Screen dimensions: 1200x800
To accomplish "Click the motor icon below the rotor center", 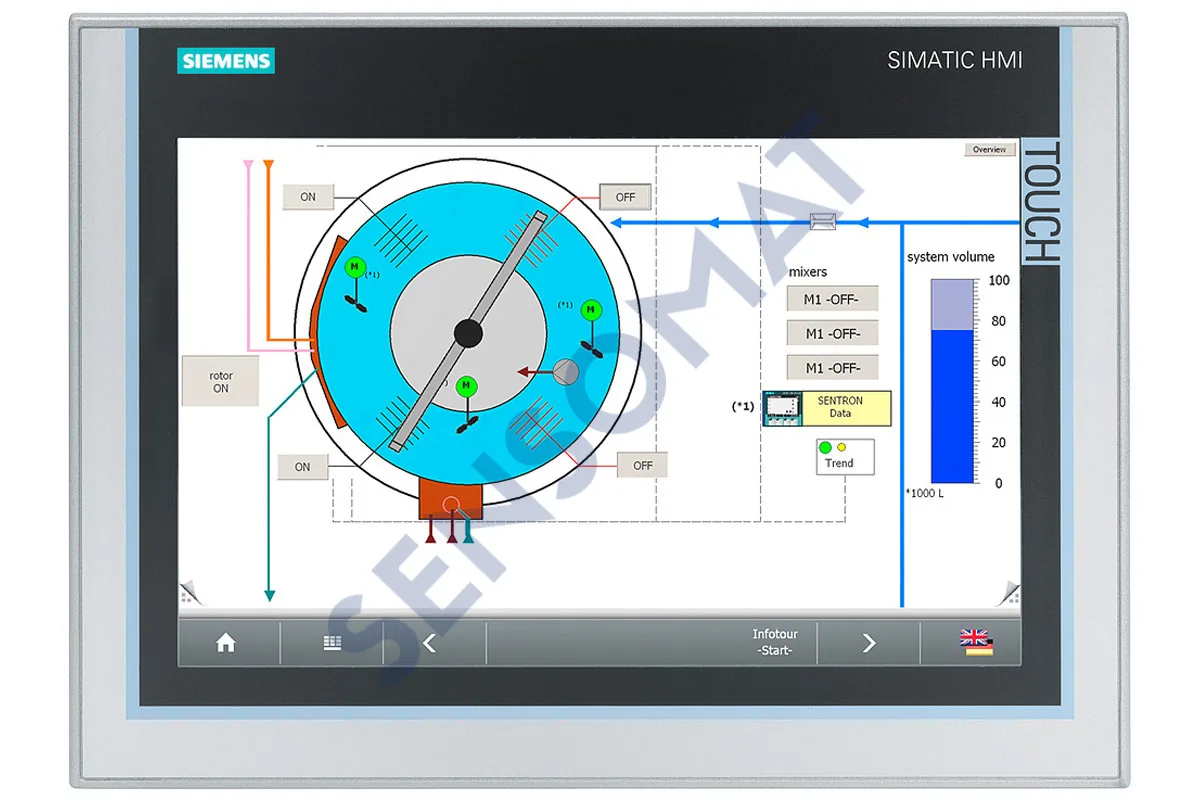I will click(x=467, y=384).
